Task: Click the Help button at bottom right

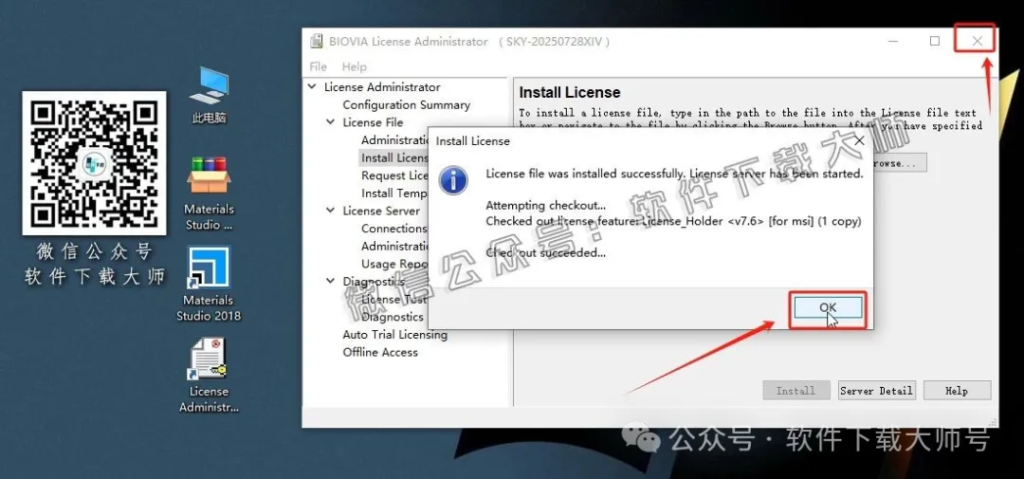Action: click(x=956, y=391)
